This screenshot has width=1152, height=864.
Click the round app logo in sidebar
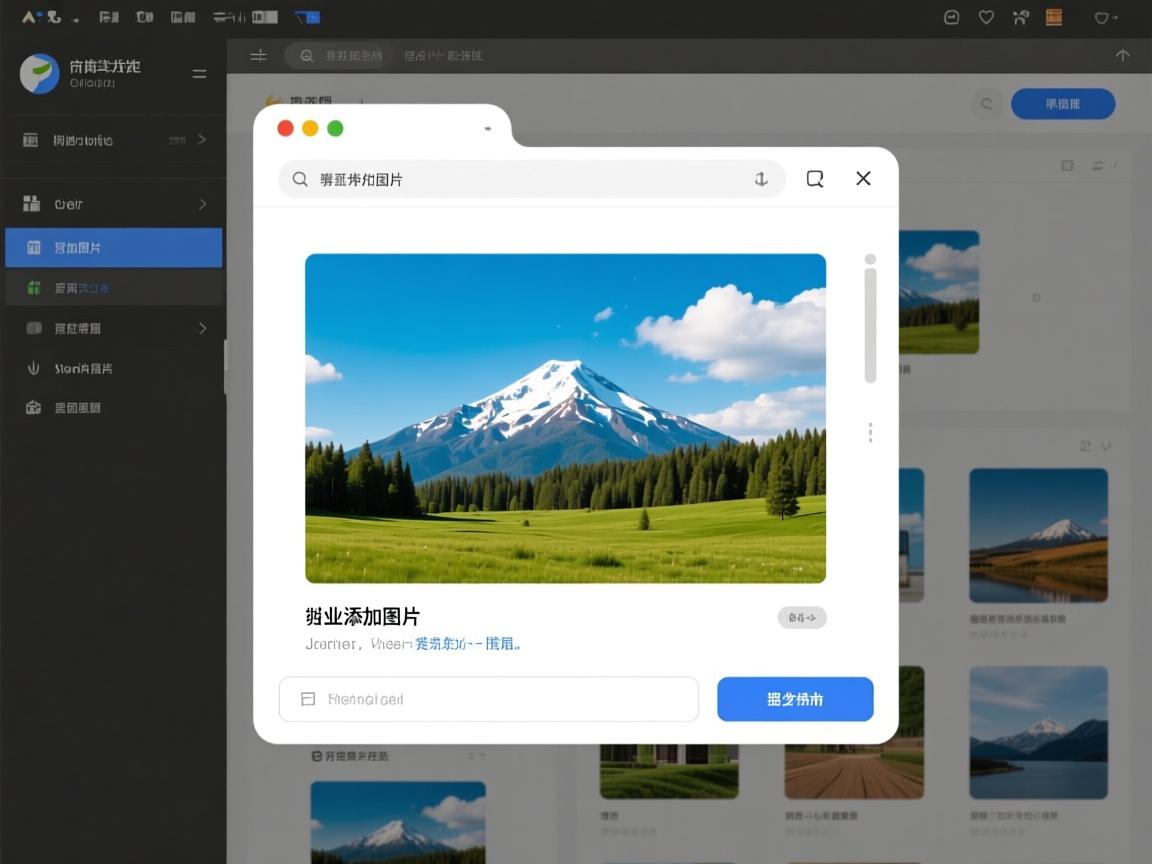40,73
